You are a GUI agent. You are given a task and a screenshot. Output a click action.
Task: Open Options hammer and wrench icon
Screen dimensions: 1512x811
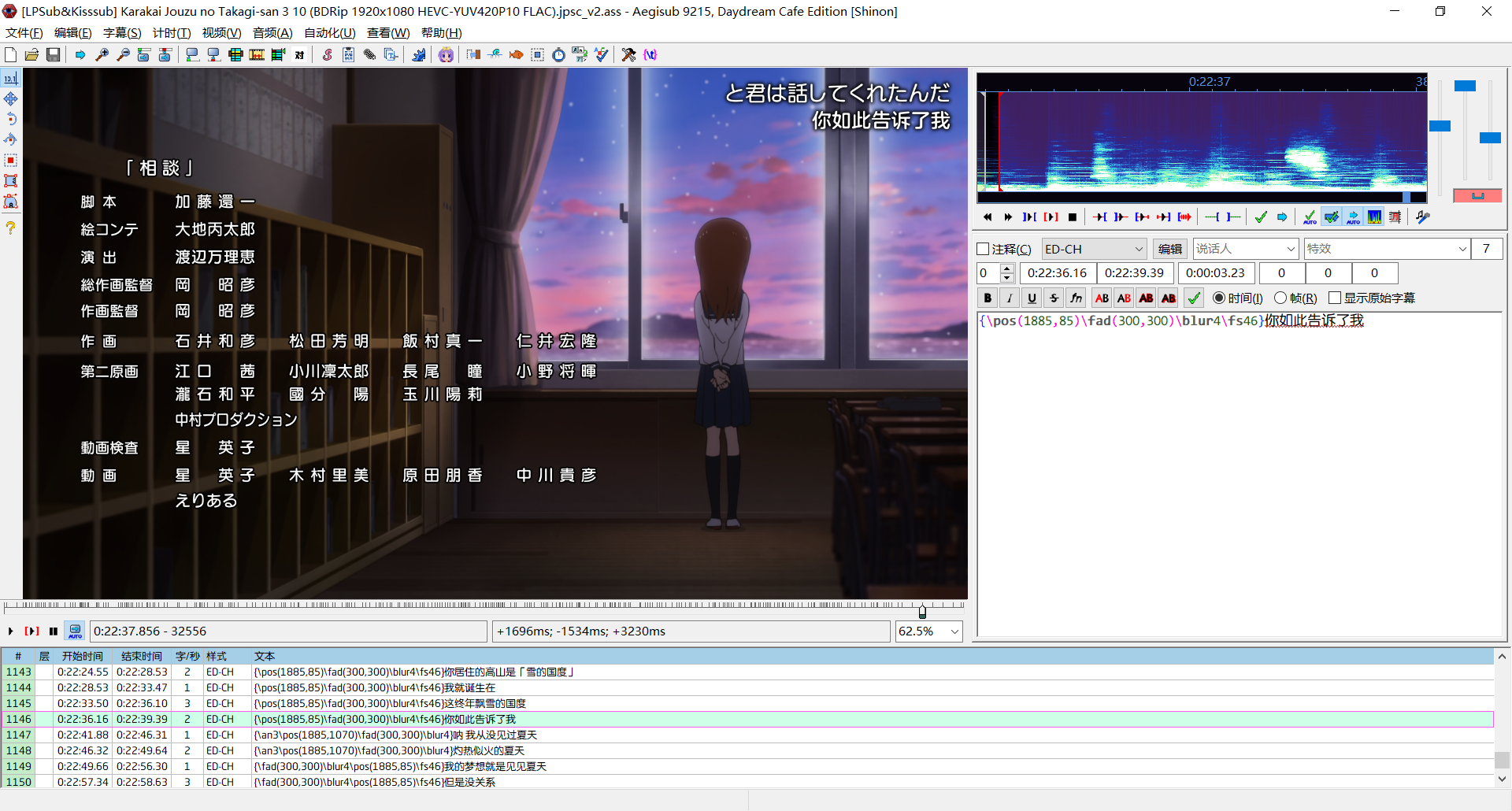[628, 54]
